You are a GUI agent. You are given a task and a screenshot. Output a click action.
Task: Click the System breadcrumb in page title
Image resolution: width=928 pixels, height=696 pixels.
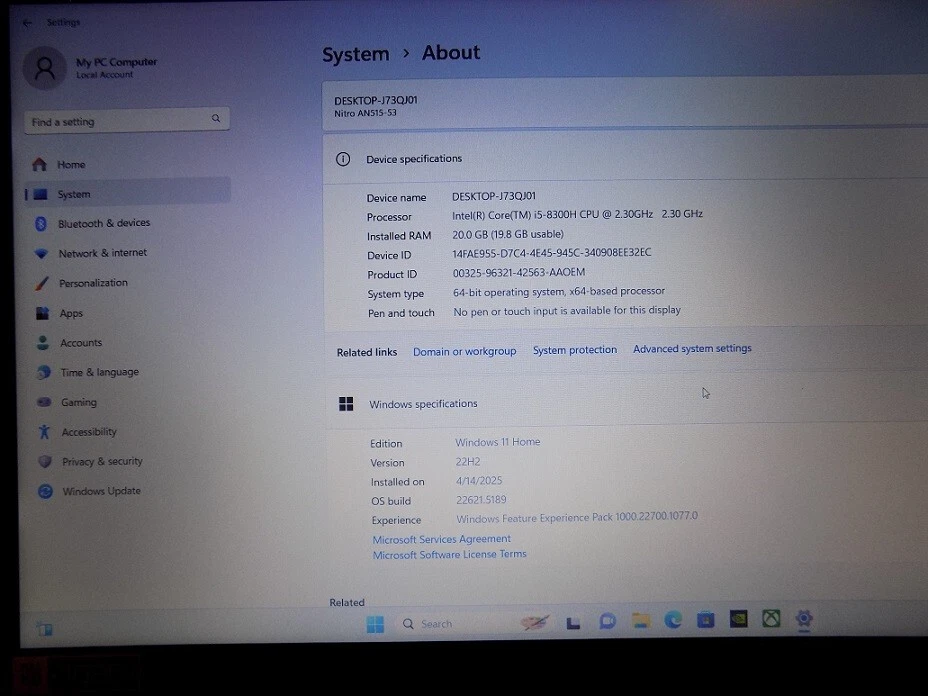355,55
